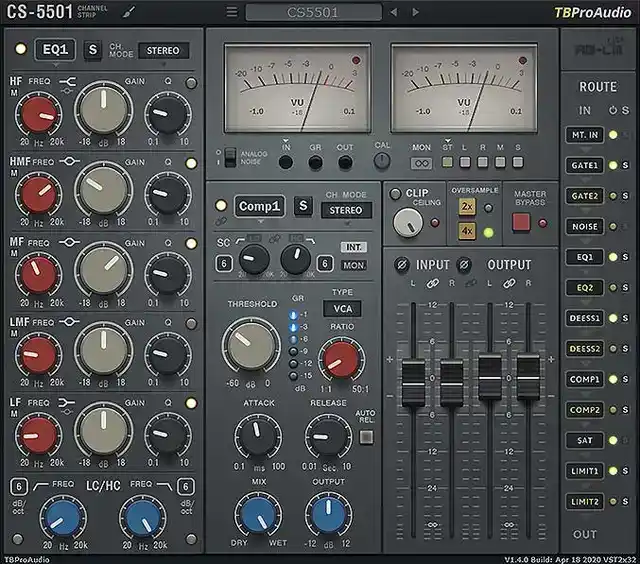Click the sidechain MON button
This screenshot has height=564, width=640.
click(353, 266)
